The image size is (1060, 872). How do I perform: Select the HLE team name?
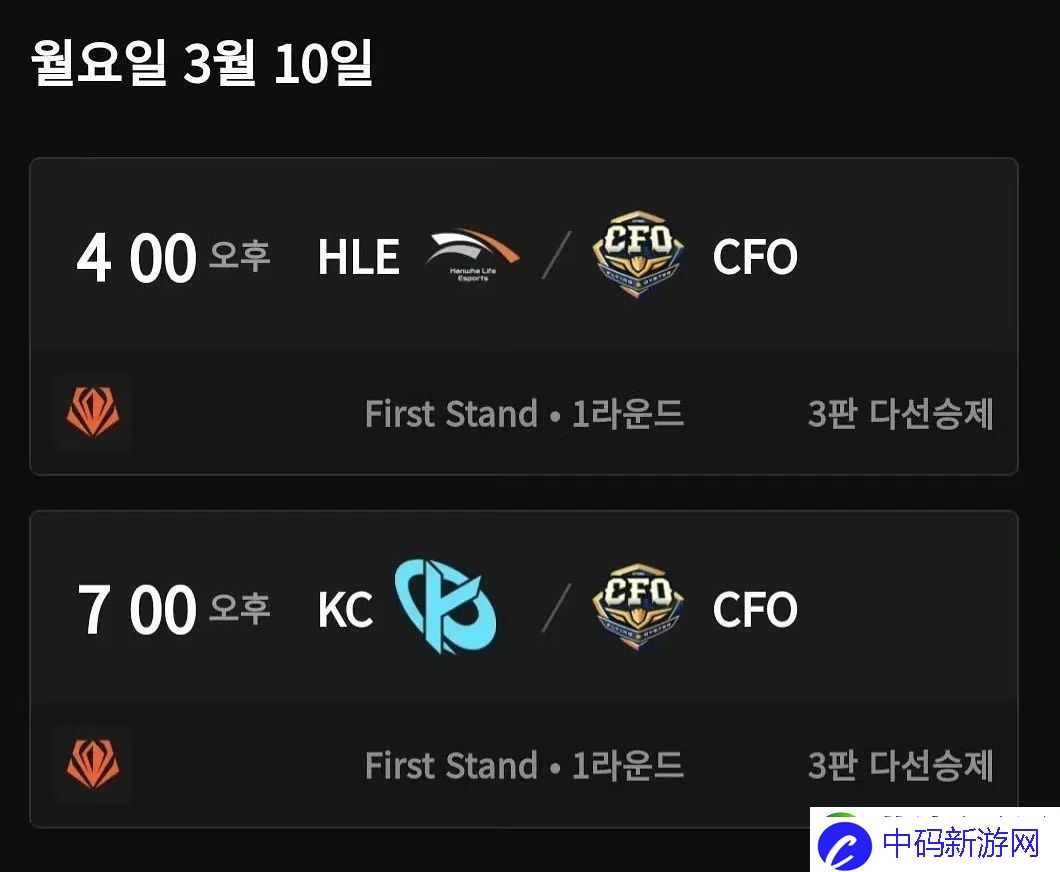(x=358, y=257)
